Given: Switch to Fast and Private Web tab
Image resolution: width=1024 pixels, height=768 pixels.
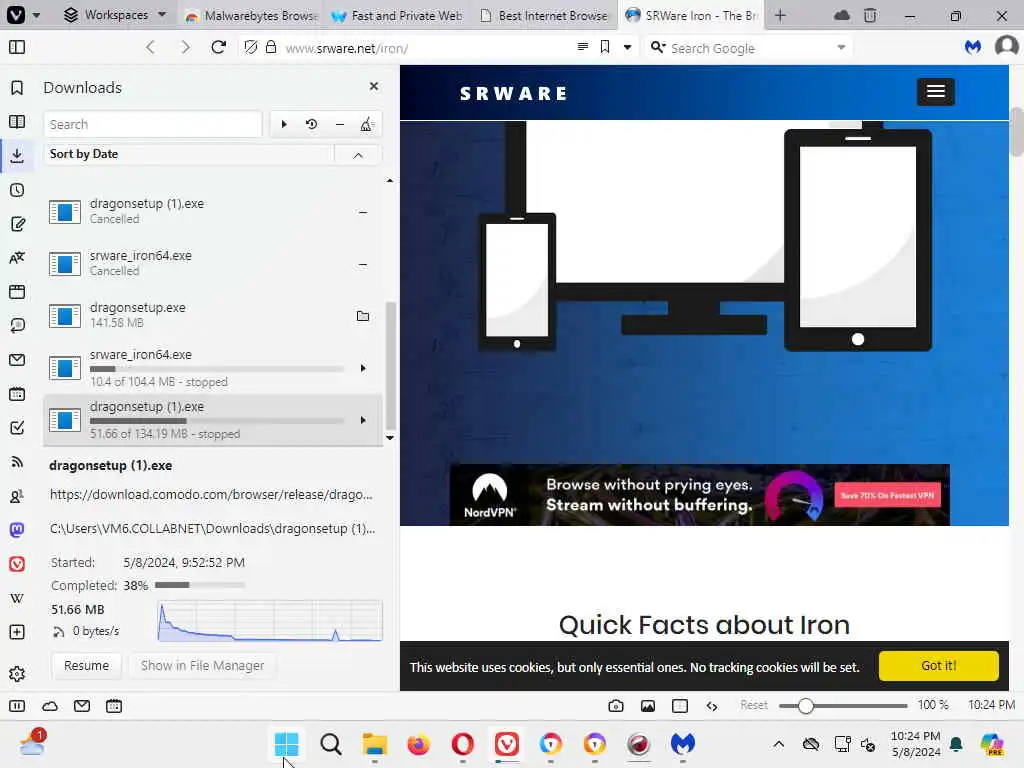Looking at the screenshot, I should coord(397,16).
